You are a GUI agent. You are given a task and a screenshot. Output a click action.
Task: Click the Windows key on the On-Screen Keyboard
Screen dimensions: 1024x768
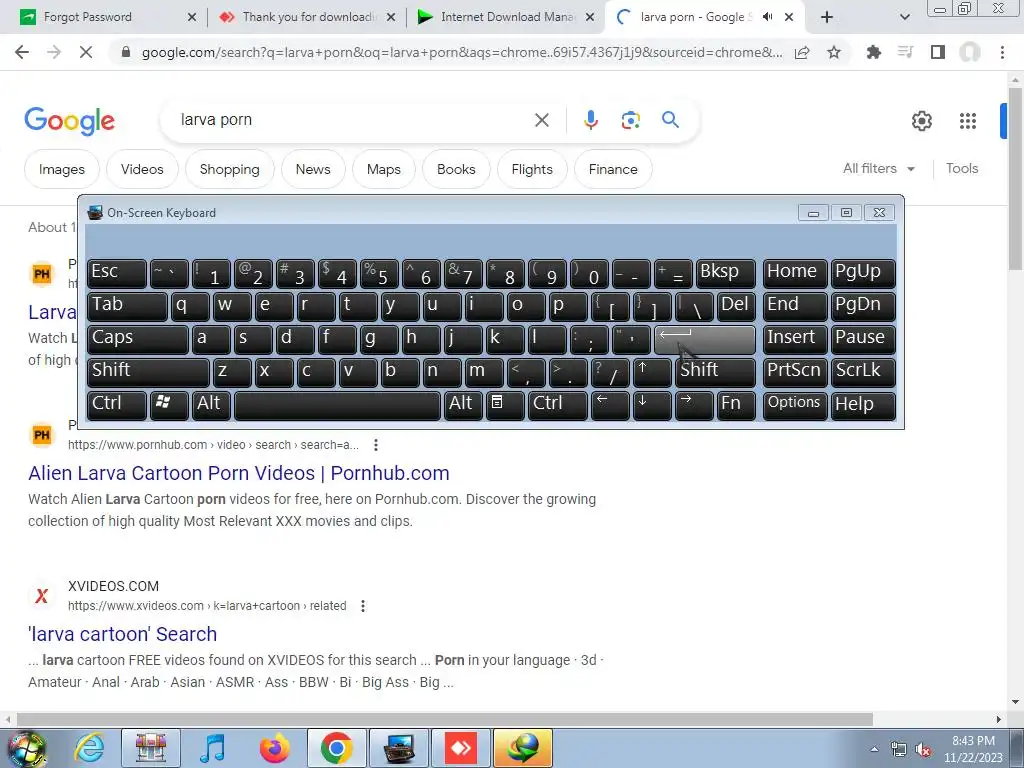point(168,404)
